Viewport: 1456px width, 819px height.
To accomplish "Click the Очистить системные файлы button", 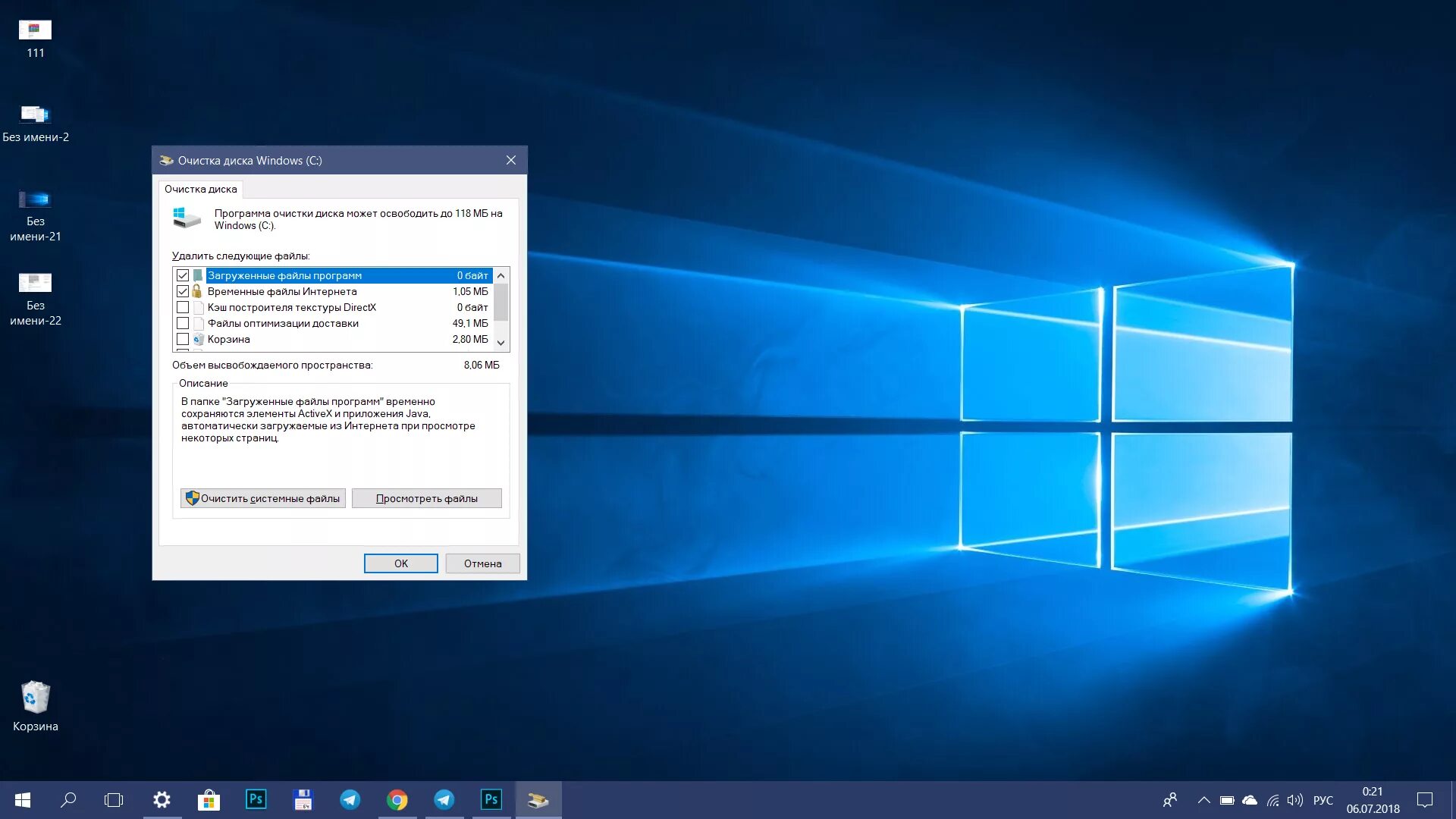I will tap(263, 498).
